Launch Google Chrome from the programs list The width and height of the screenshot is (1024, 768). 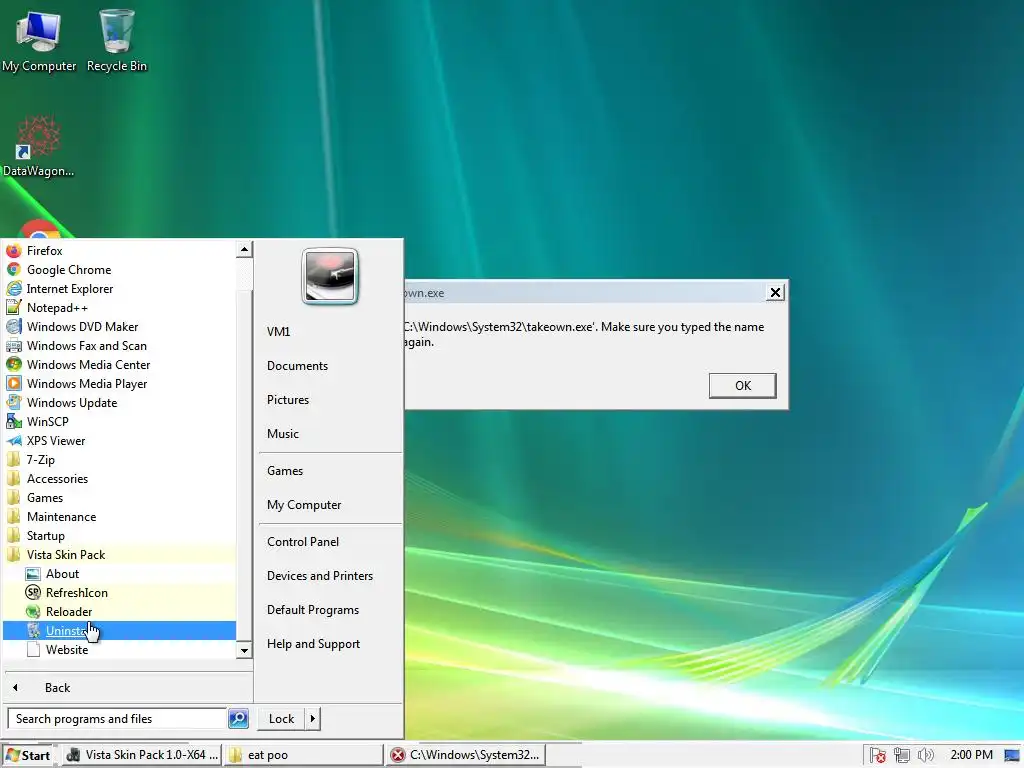[120, 270]
